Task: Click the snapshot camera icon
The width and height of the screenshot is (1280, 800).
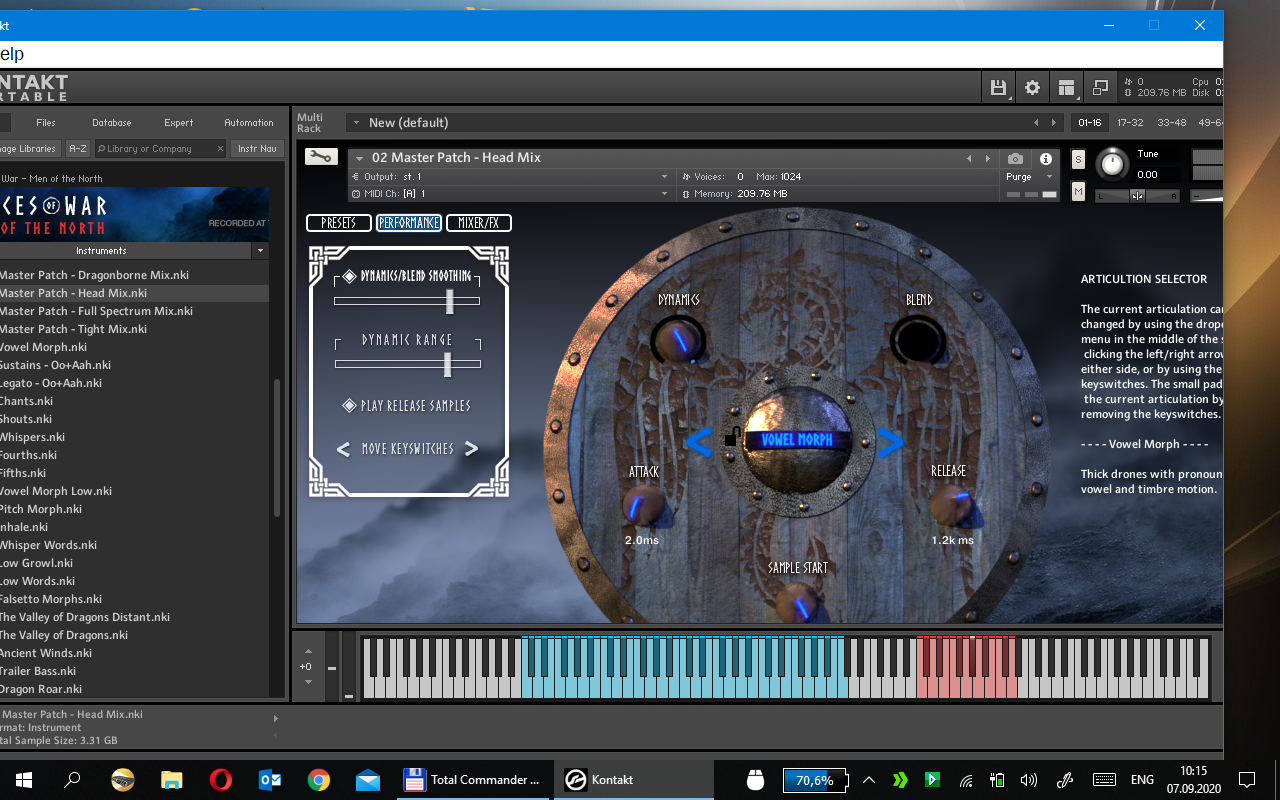Action: point(1016,159)
